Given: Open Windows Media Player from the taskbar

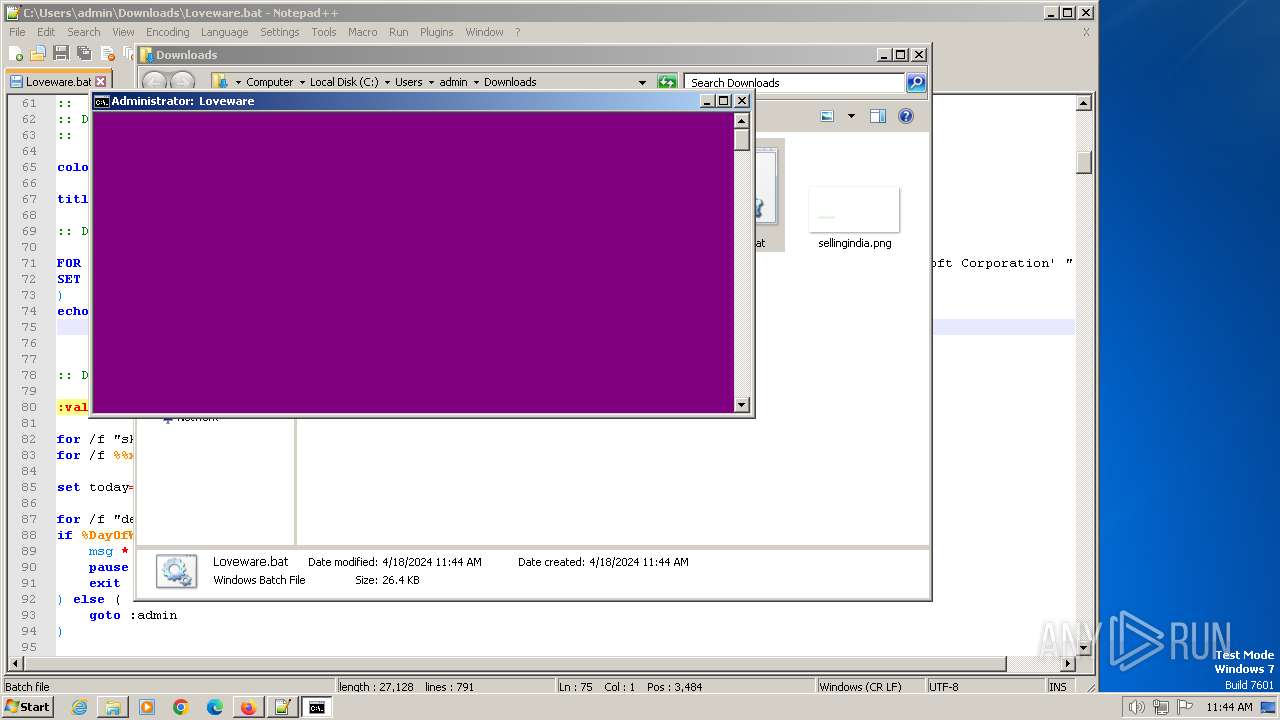Looking at the screenshot, I should (147, 707).
